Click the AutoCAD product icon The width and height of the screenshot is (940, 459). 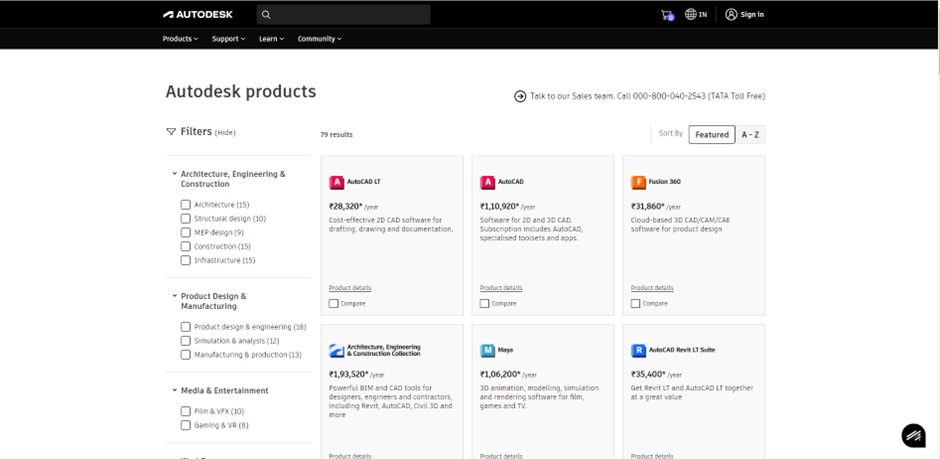point(487,182)
